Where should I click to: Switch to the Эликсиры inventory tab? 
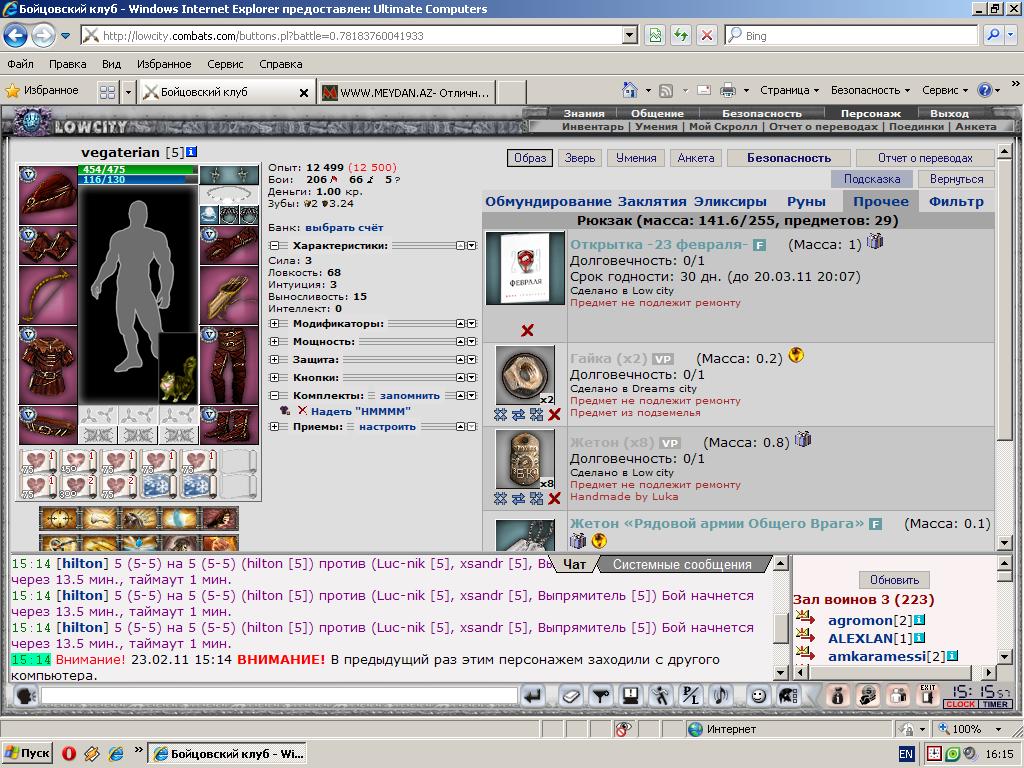point(730,201)
